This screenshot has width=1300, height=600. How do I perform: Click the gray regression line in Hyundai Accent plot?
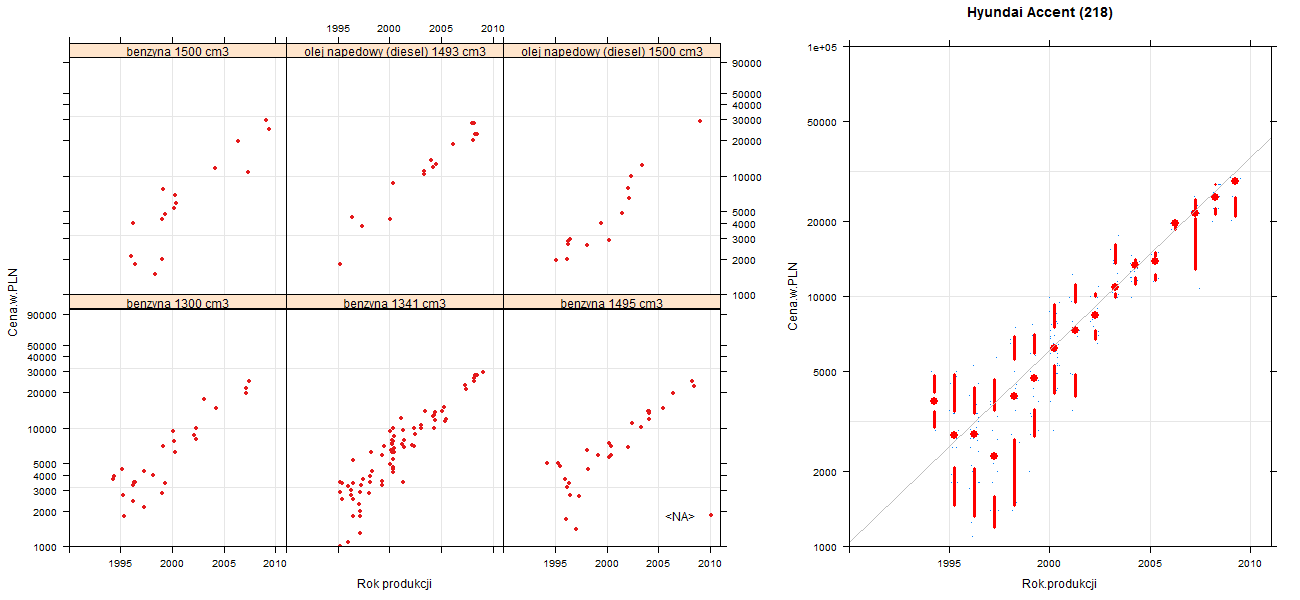tap(1060, 341)
